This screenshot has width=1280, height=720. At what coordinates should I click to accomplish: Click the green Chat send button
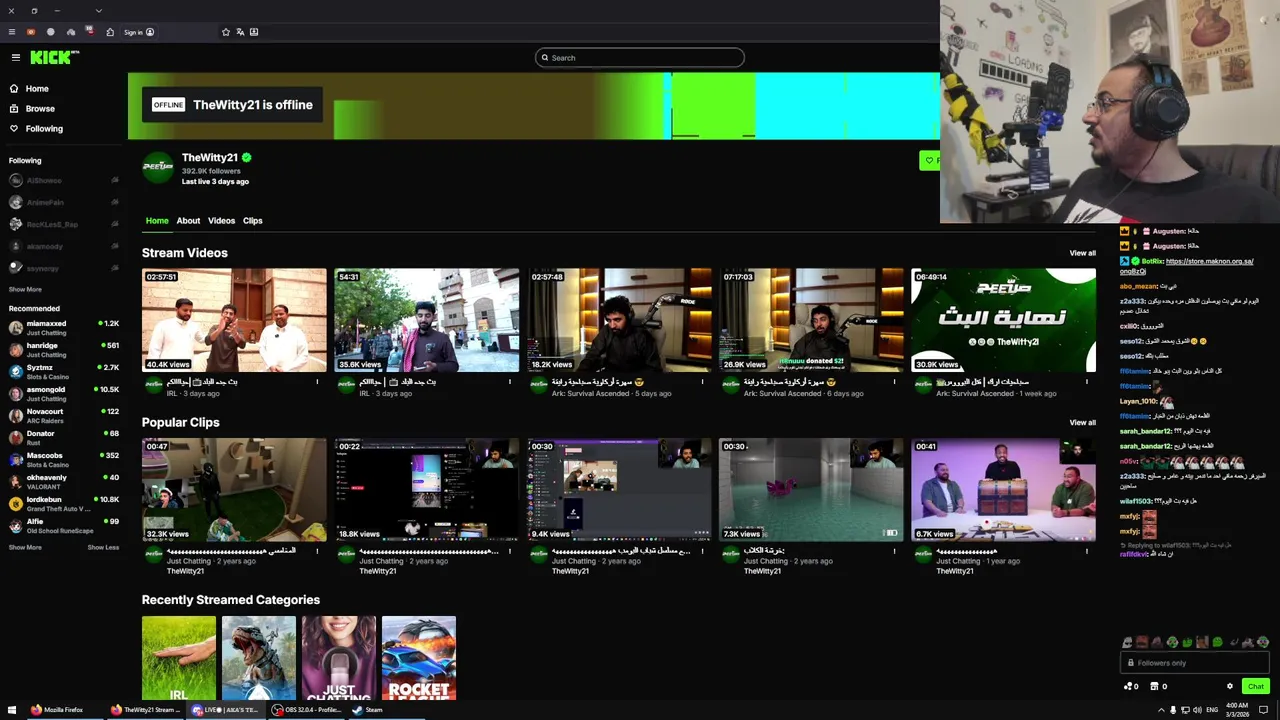pyautogui.click(x=1256, y=686)
